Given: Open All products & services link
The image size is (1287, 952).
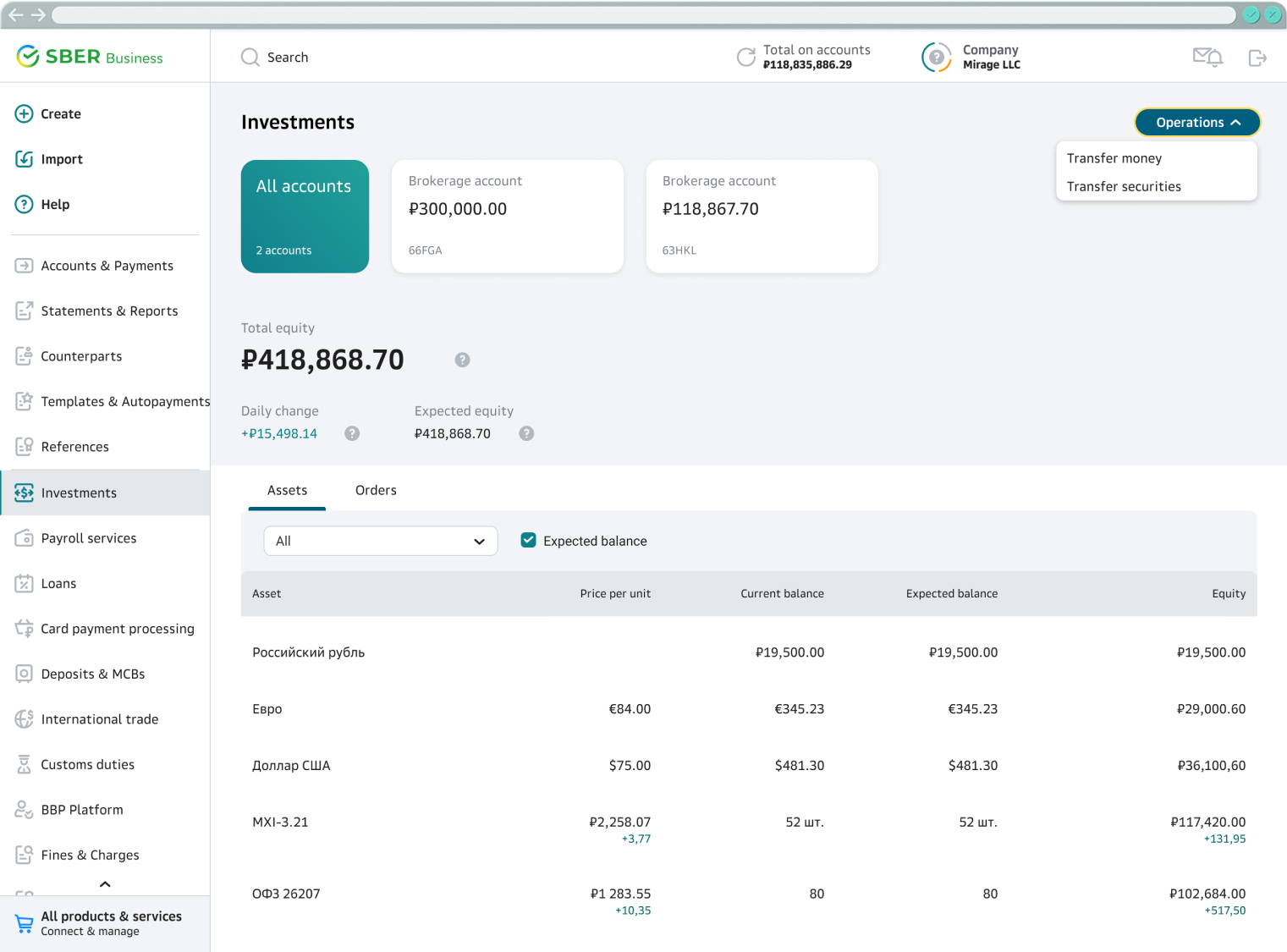Looking at the screenshot, I should coord(110,923).
